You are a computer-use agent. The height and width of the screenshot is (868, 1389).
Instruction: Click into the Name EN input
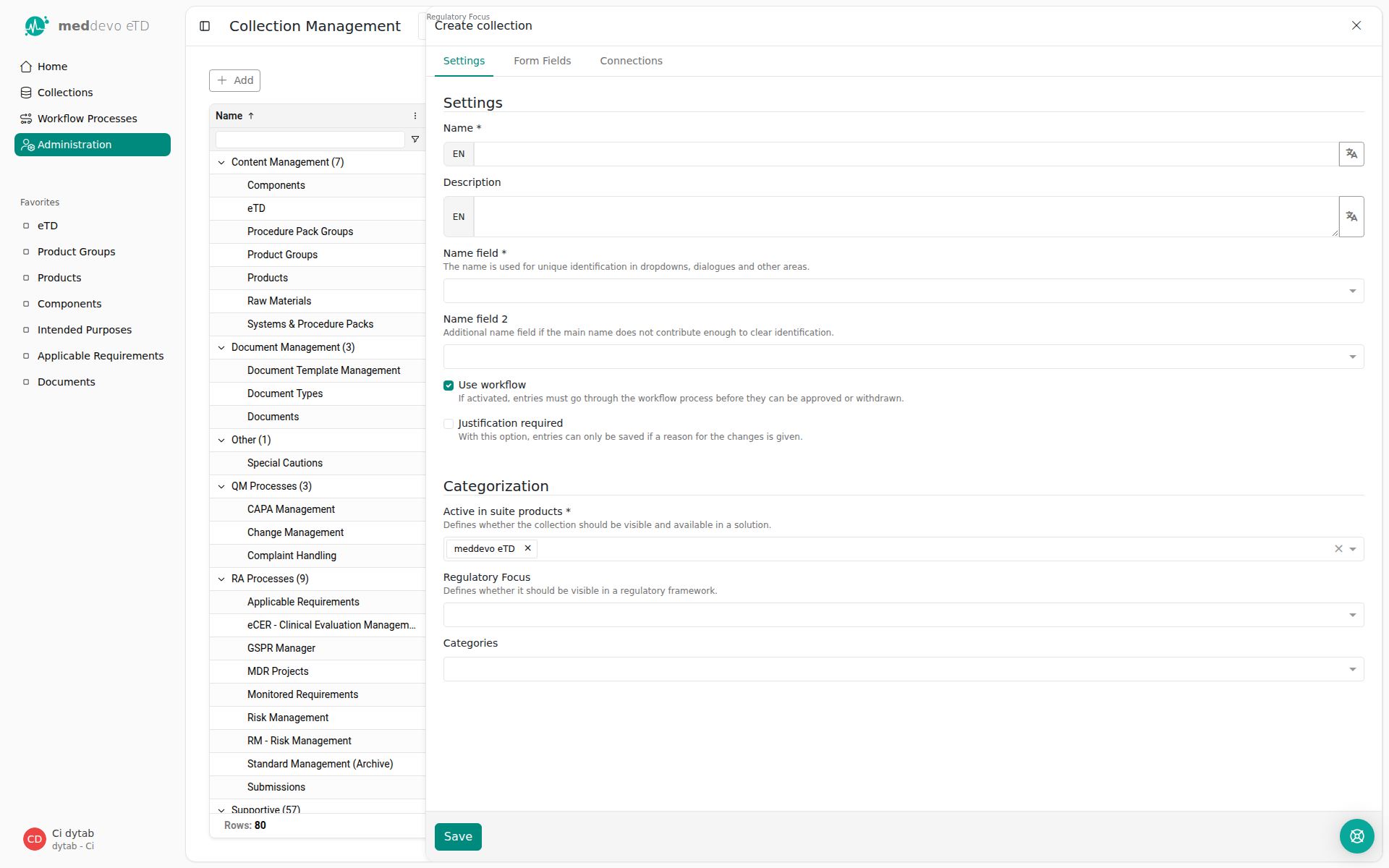(x=904, y=154)
